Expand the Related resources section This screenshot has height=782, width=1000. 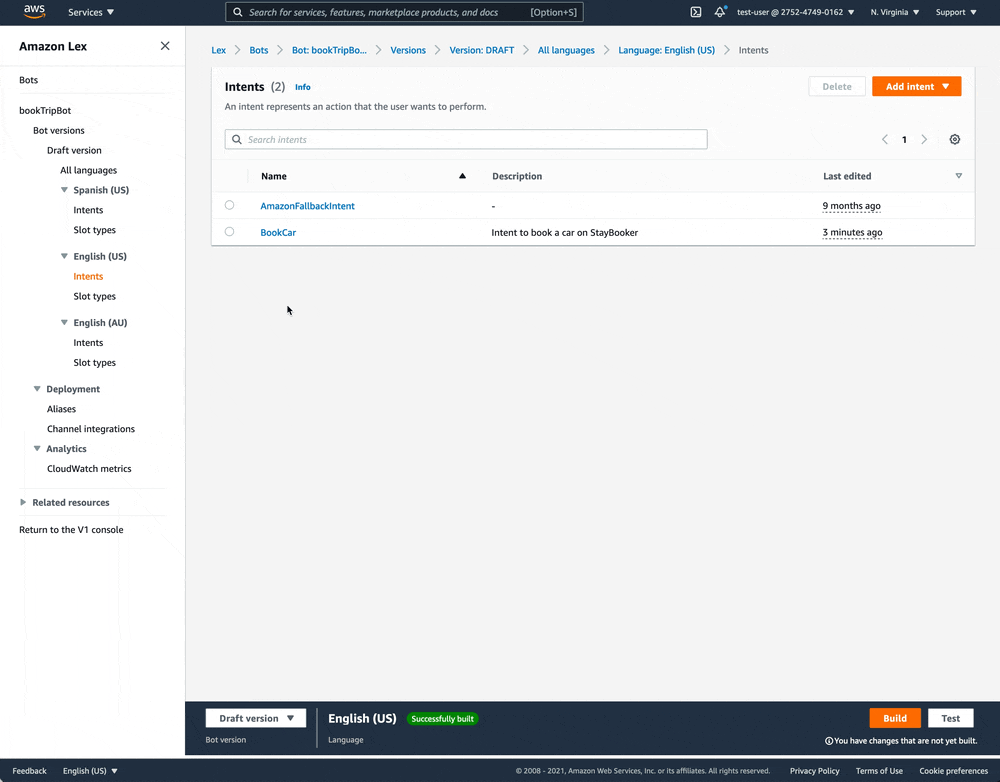23,502
